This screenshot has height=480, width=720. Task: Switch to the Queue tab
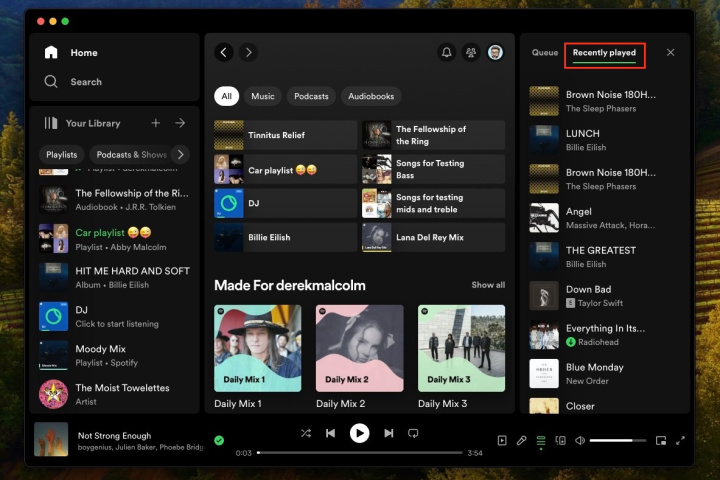point(545,52)
